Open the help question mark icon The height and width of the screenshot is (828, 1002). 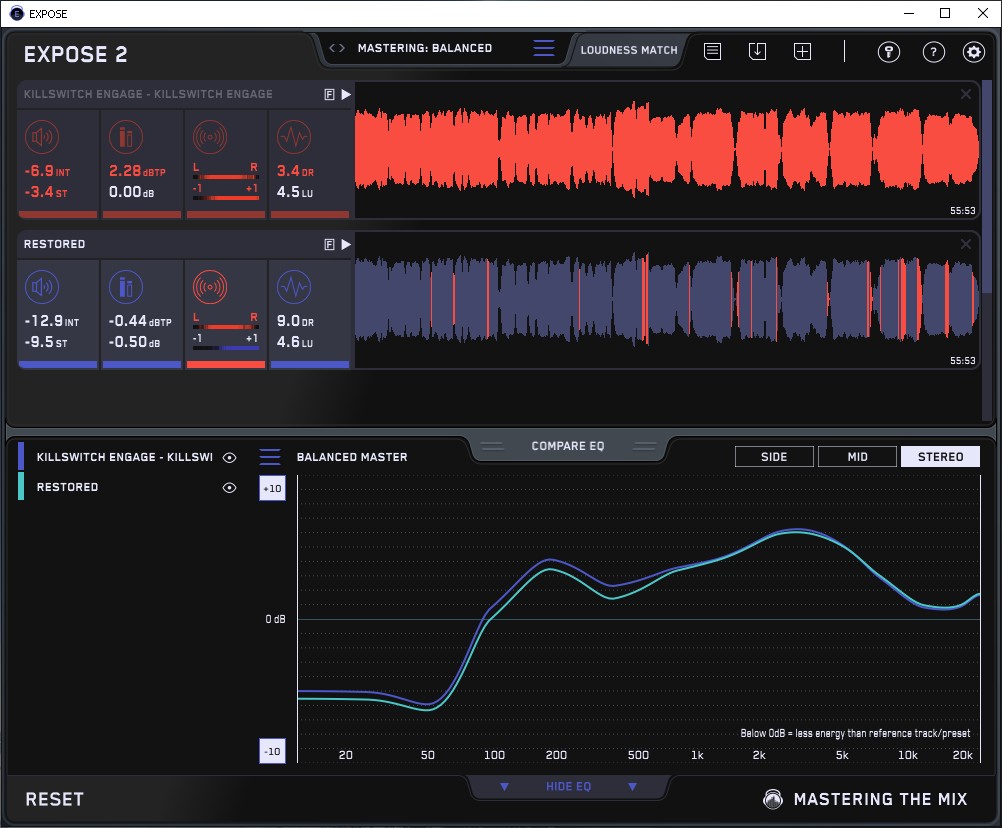click(x=933, y=52)
